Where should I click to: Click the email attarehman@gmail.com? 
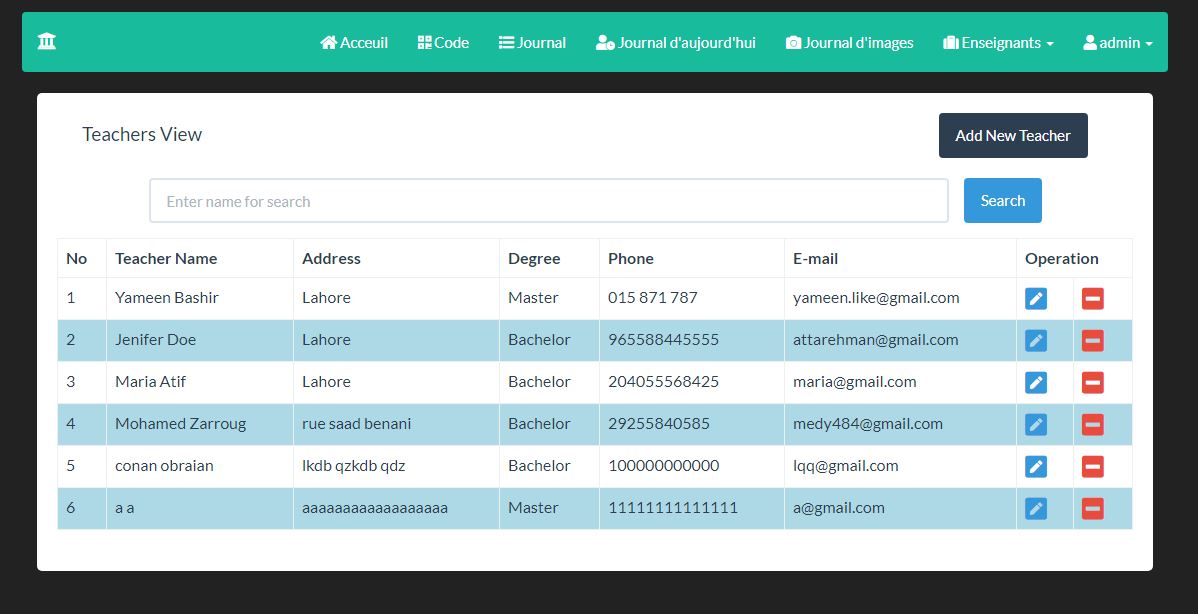tap(876, 340)
